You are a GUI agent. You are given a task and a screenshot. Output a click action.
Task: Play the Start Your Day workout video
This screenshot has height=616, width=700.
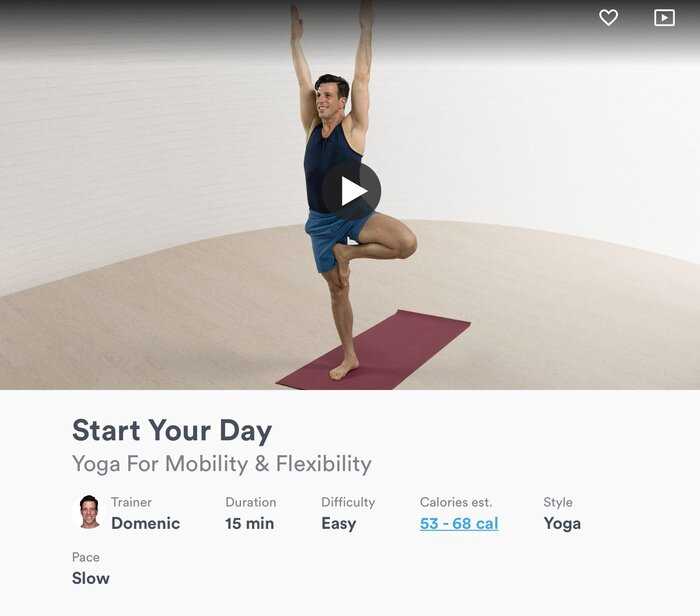[x=352, y=191]
